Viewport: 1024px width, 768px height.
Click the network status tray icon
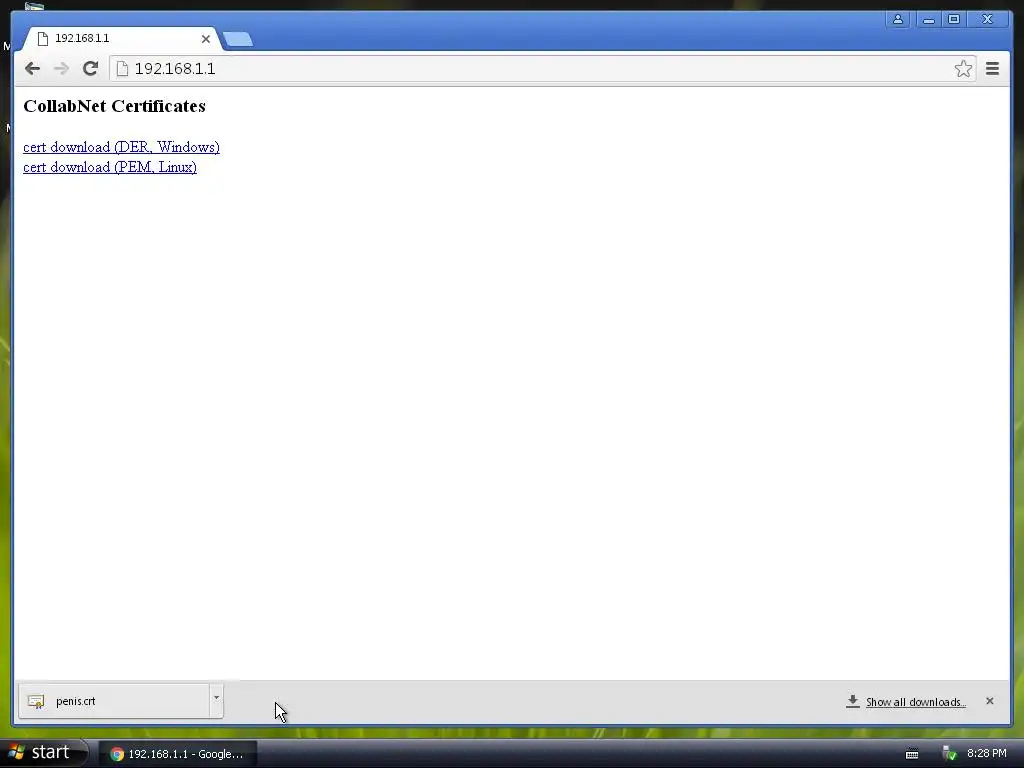[x=949, y=754]
